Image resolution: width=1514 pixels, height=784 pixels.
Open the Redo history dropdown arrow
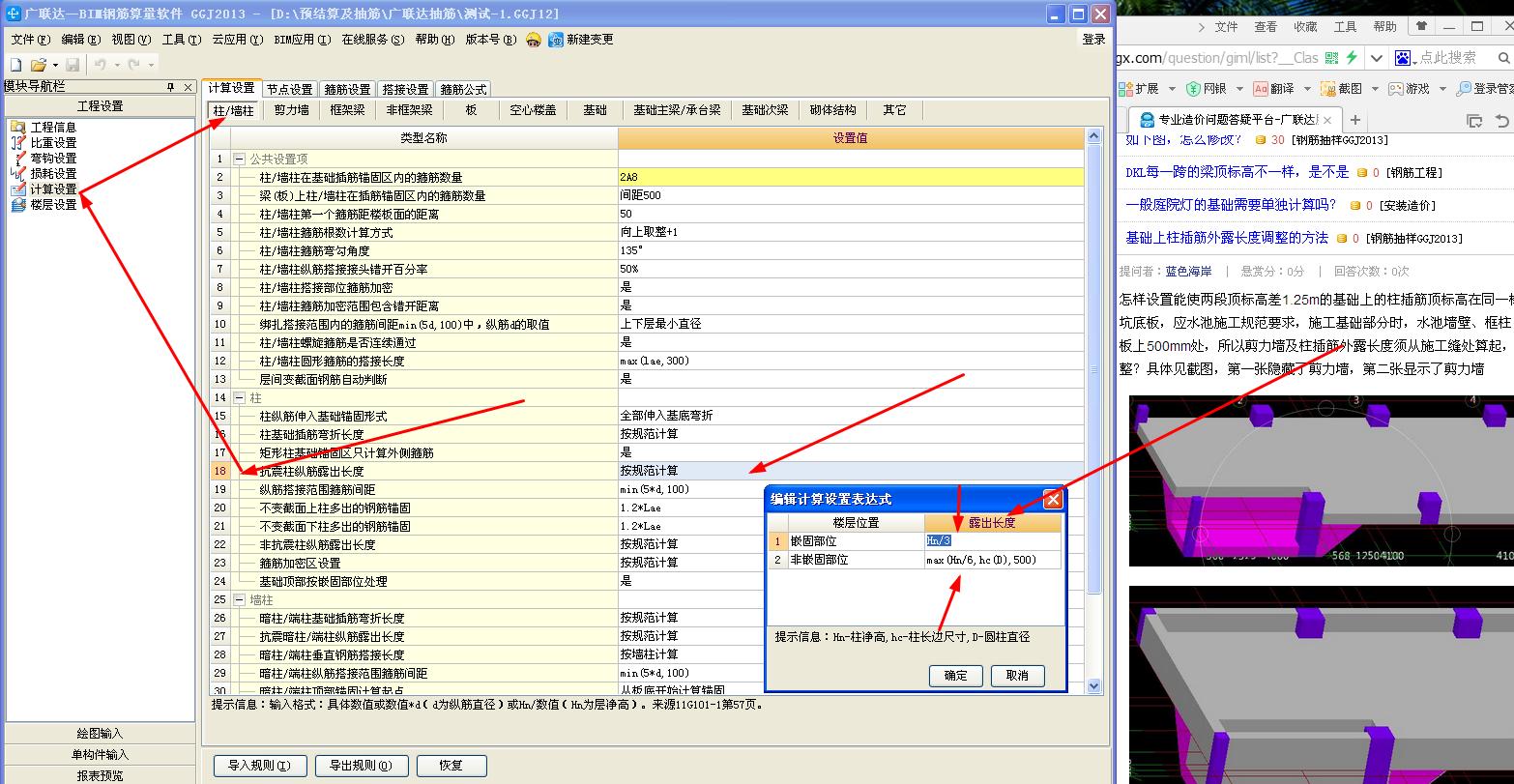(x=152, y=65)
